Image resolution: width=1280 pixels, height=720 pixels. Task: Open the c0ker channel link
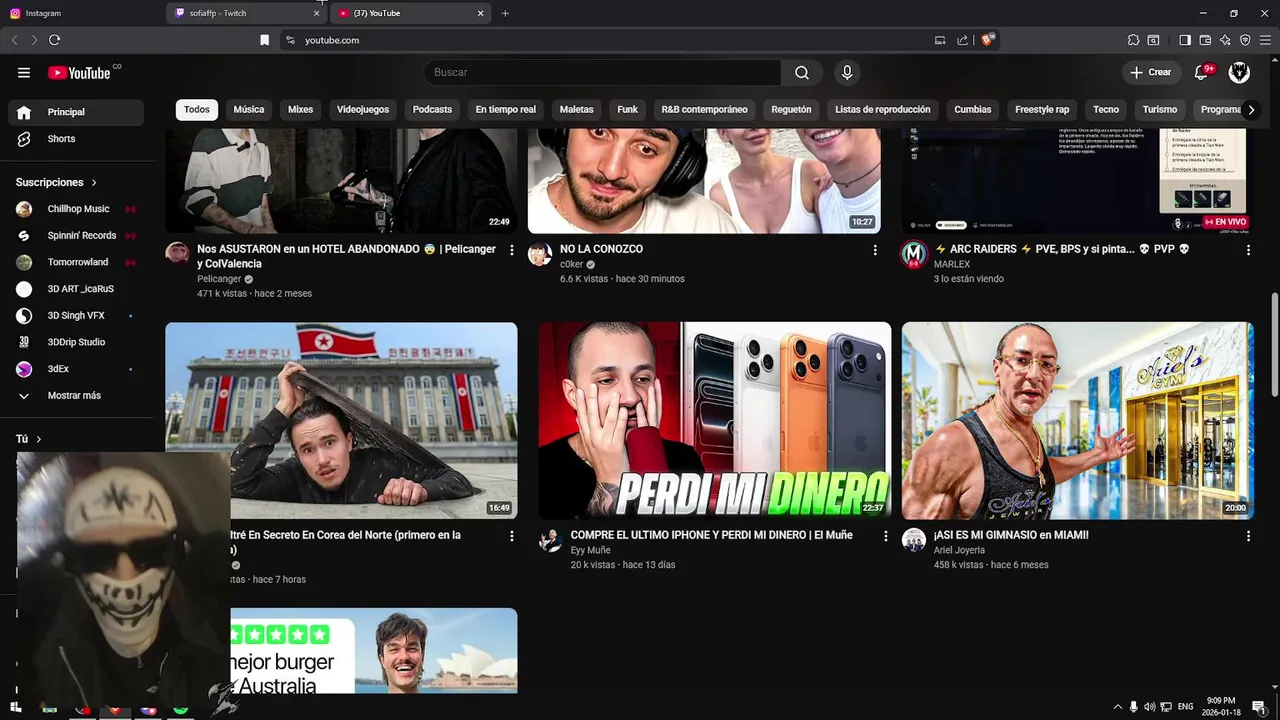coord(571,264)
